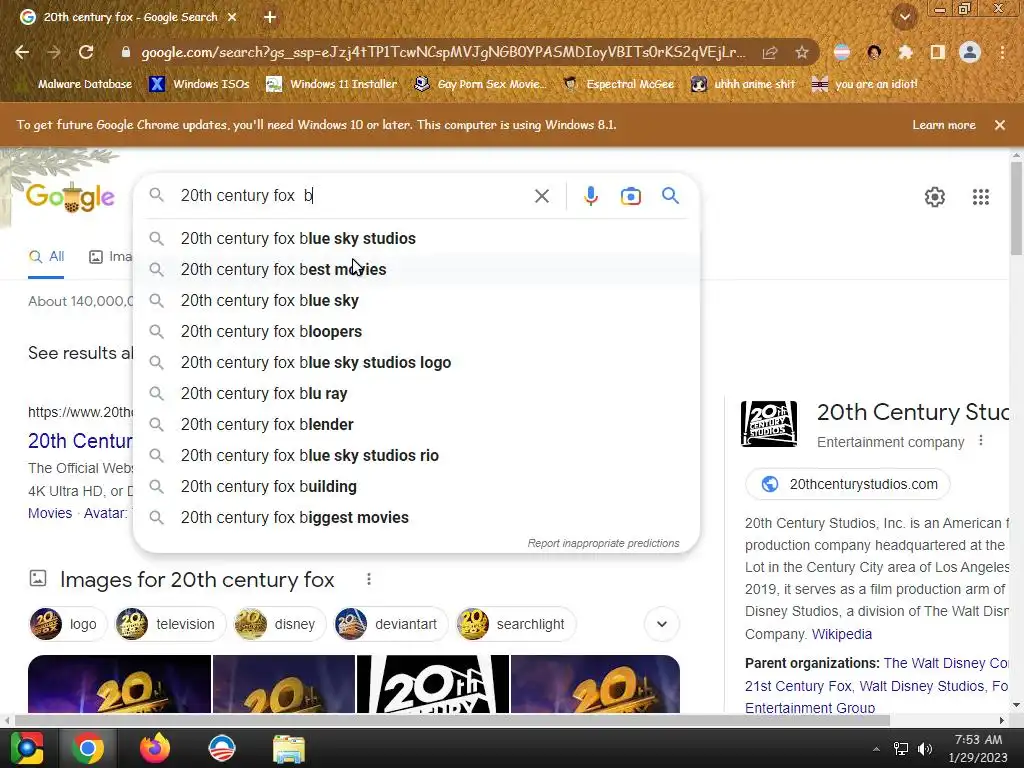
Task: Clear the search box text
Action: tap(541, 196)
